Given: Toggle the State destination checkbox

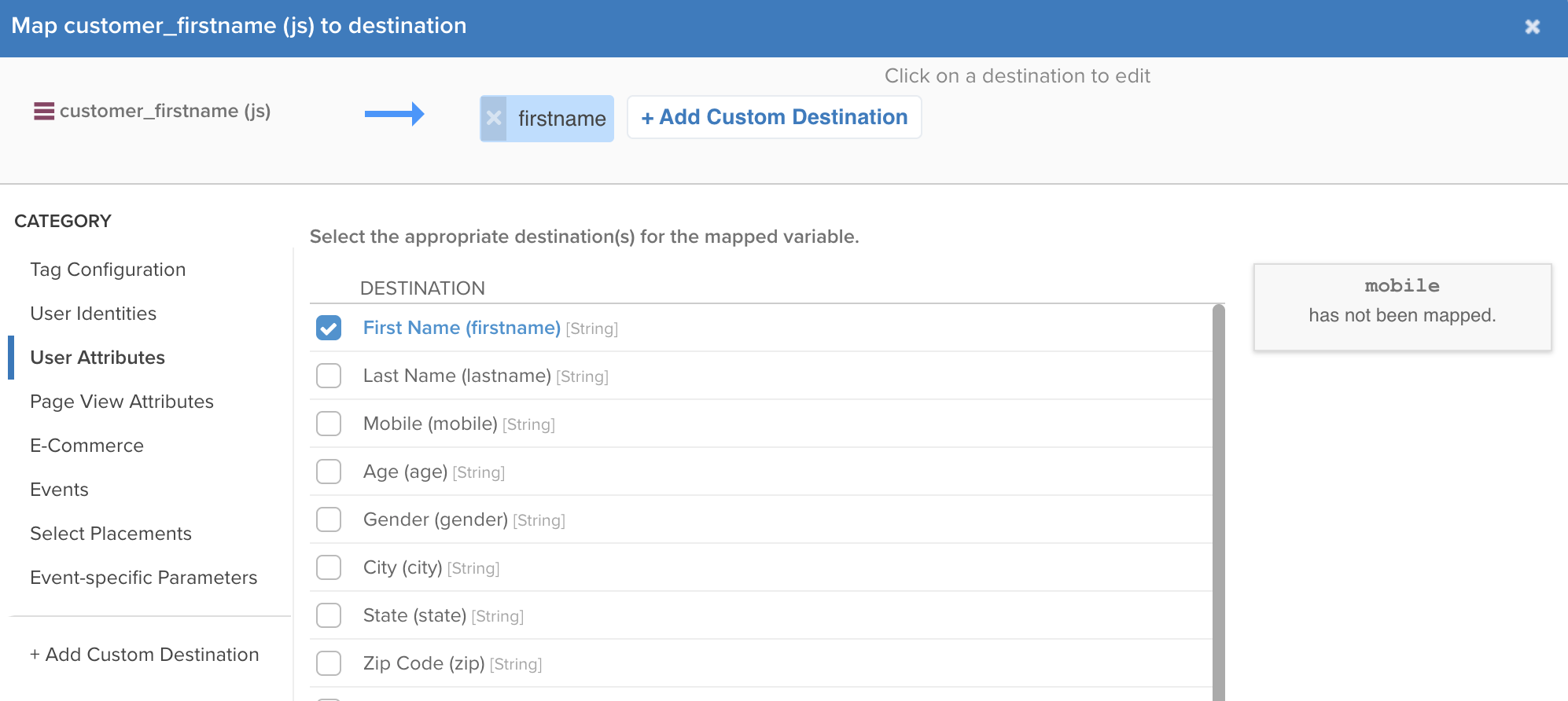Looking at the screenshot, I should coord(329,615).
